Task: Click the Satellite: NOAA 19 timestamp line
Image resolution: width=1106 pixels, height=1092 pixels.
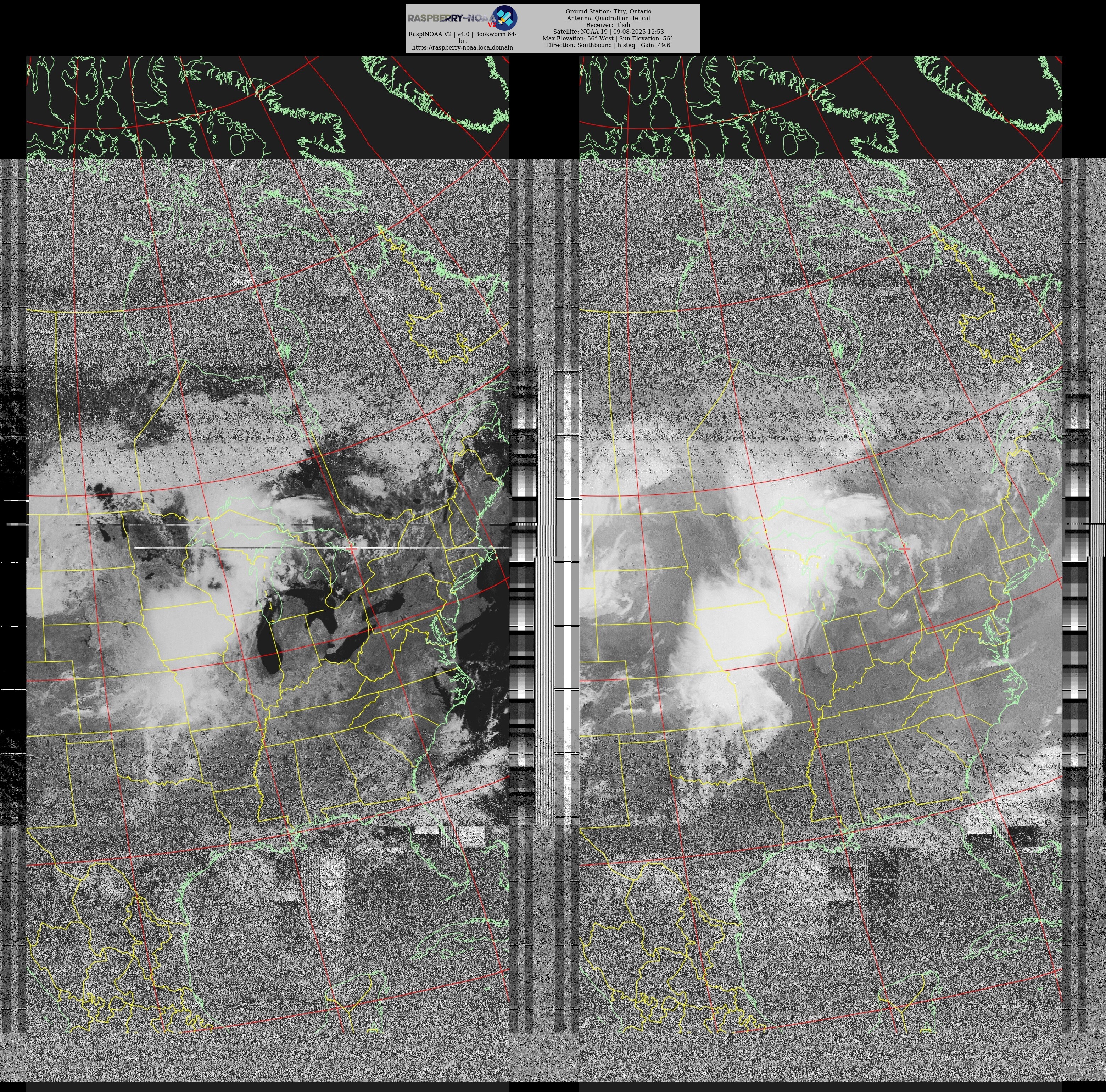Action: click(x=608, y=32)
